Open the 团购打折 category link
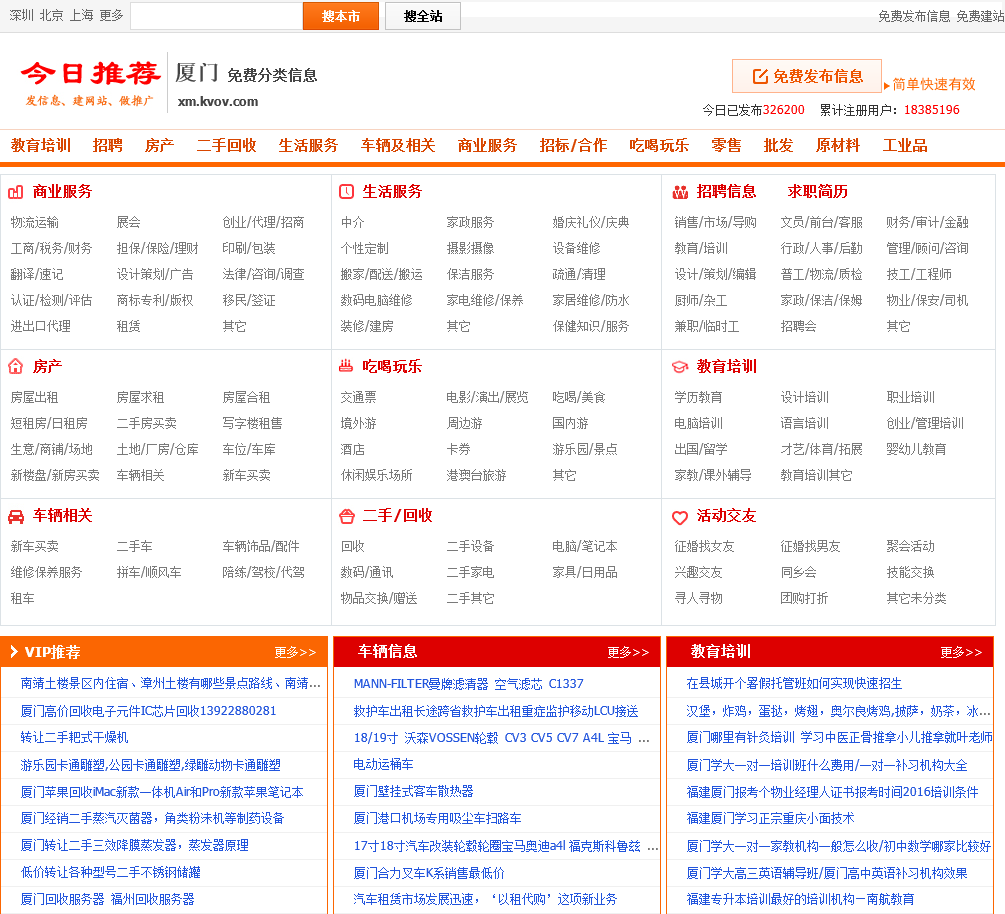 pyautogui.click(x=804, y=599)
